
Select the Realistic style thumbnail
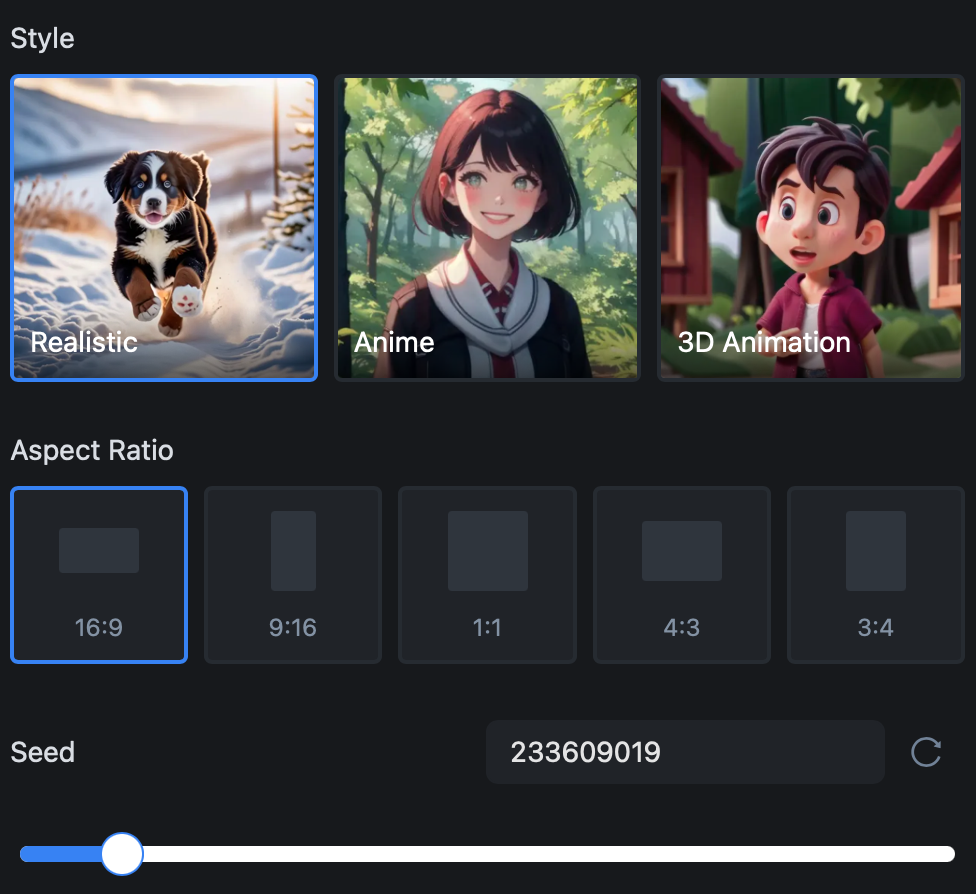pos(164,228)
